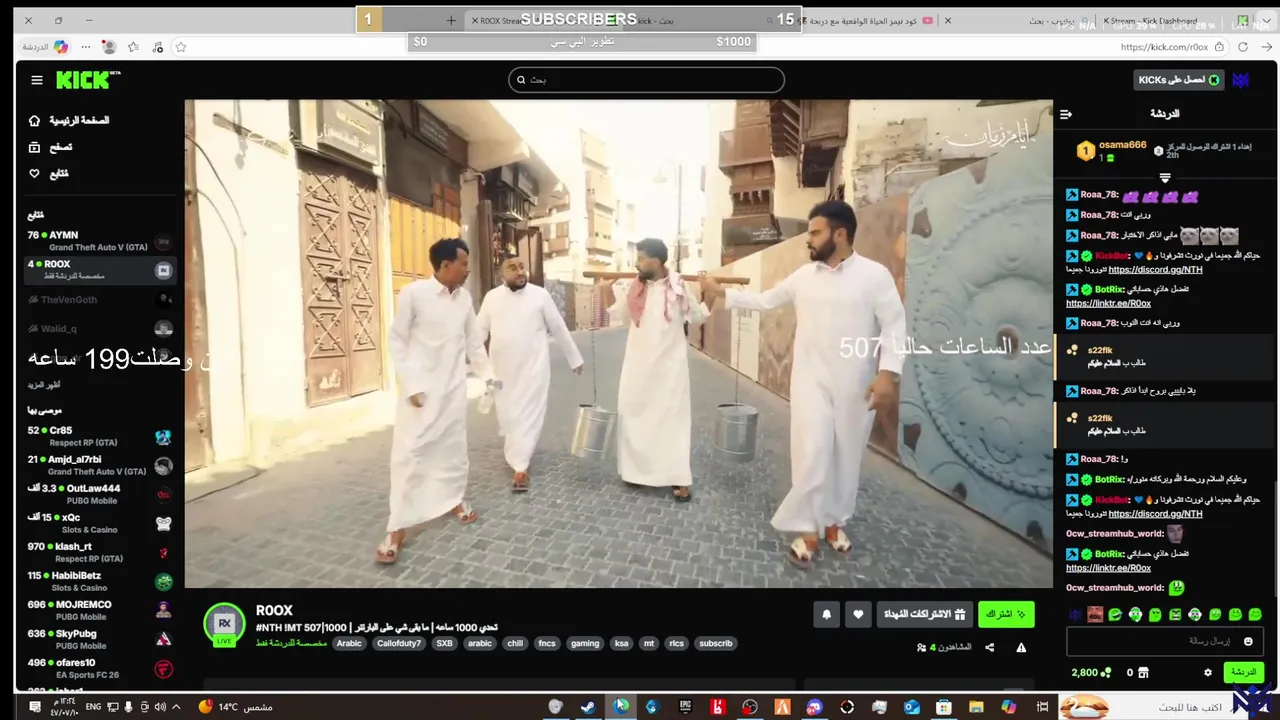This screenshot has height=720, width=1280.
Task: Collapse the chat panel arrow
Action: (1066, 114)
